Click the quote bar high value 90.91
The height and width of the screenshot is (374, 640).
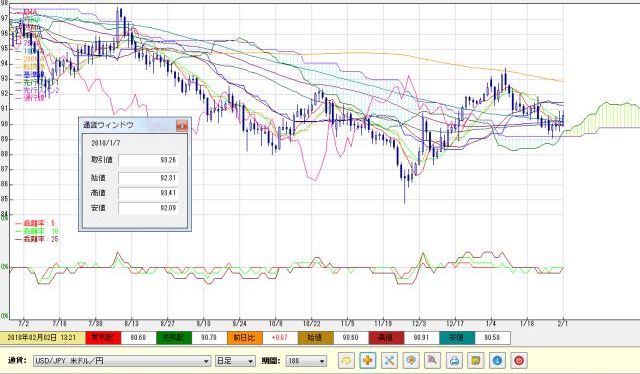pos(422,338)
